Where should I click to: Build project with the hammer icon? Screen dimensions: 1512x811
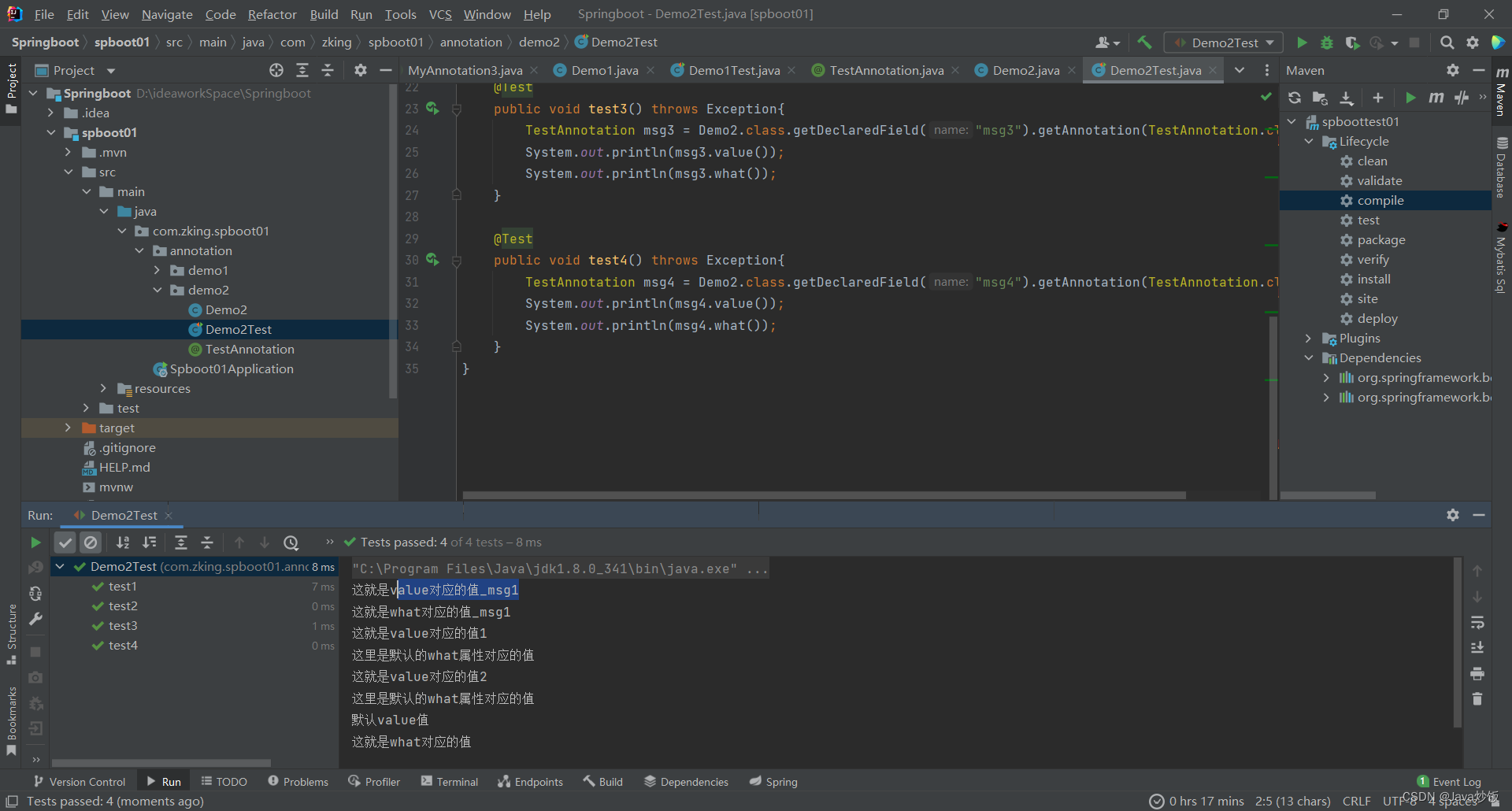(1144, 43)
